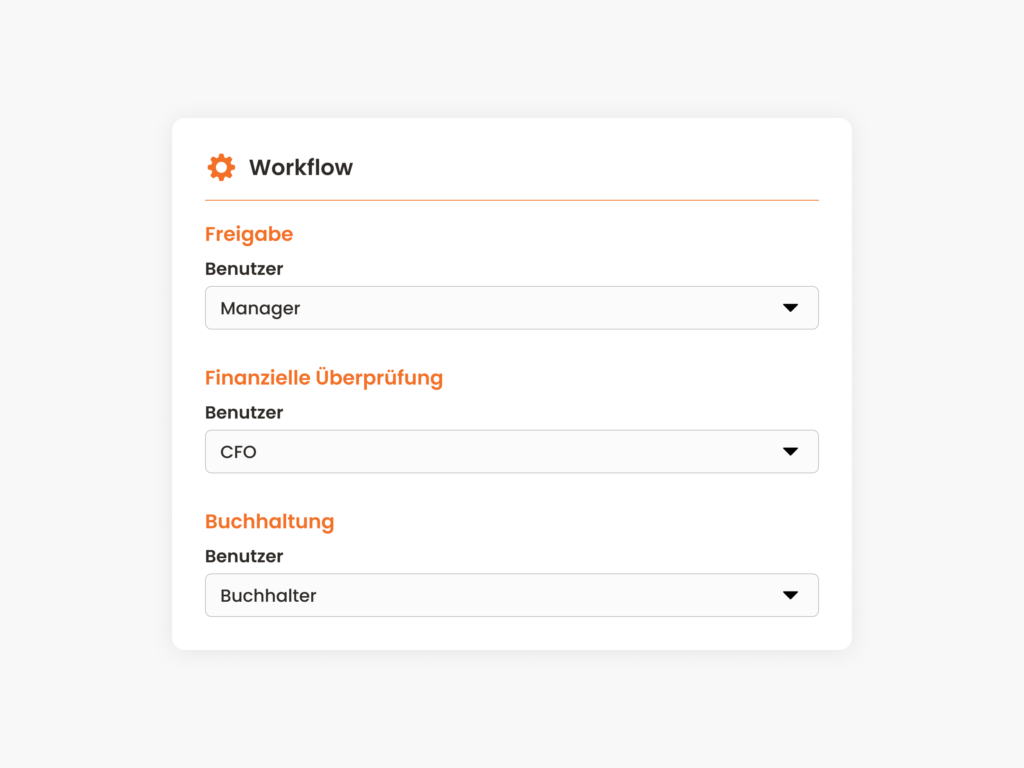Click the Benutzer label under Freigabe

click(x=244, y=268)
